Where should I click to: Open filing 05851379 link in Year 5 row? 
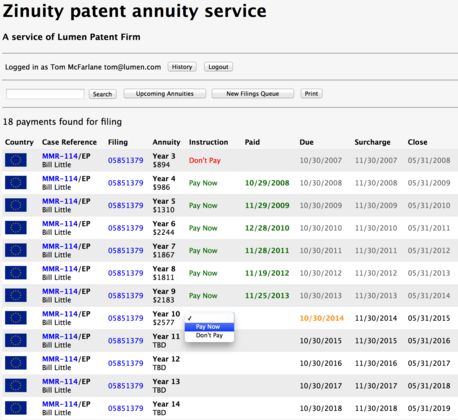click(126, 205)
